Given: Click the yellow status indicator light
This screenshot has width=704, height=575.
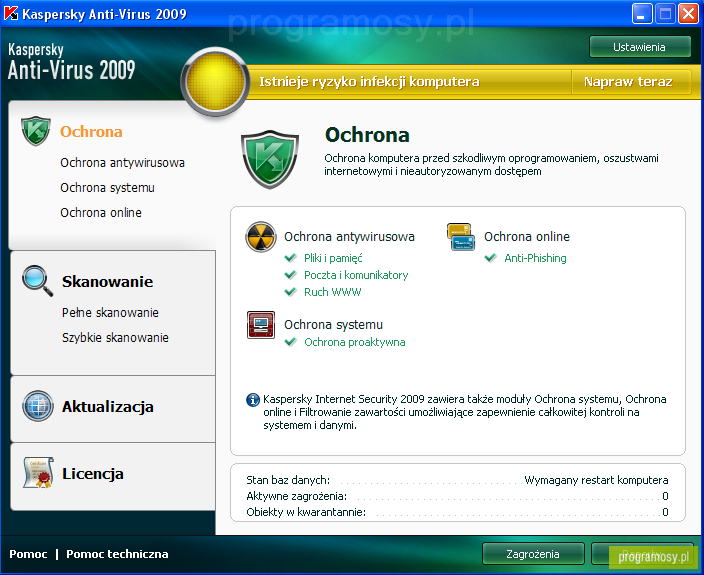Looking at the screenshot, I should [215, 82].
